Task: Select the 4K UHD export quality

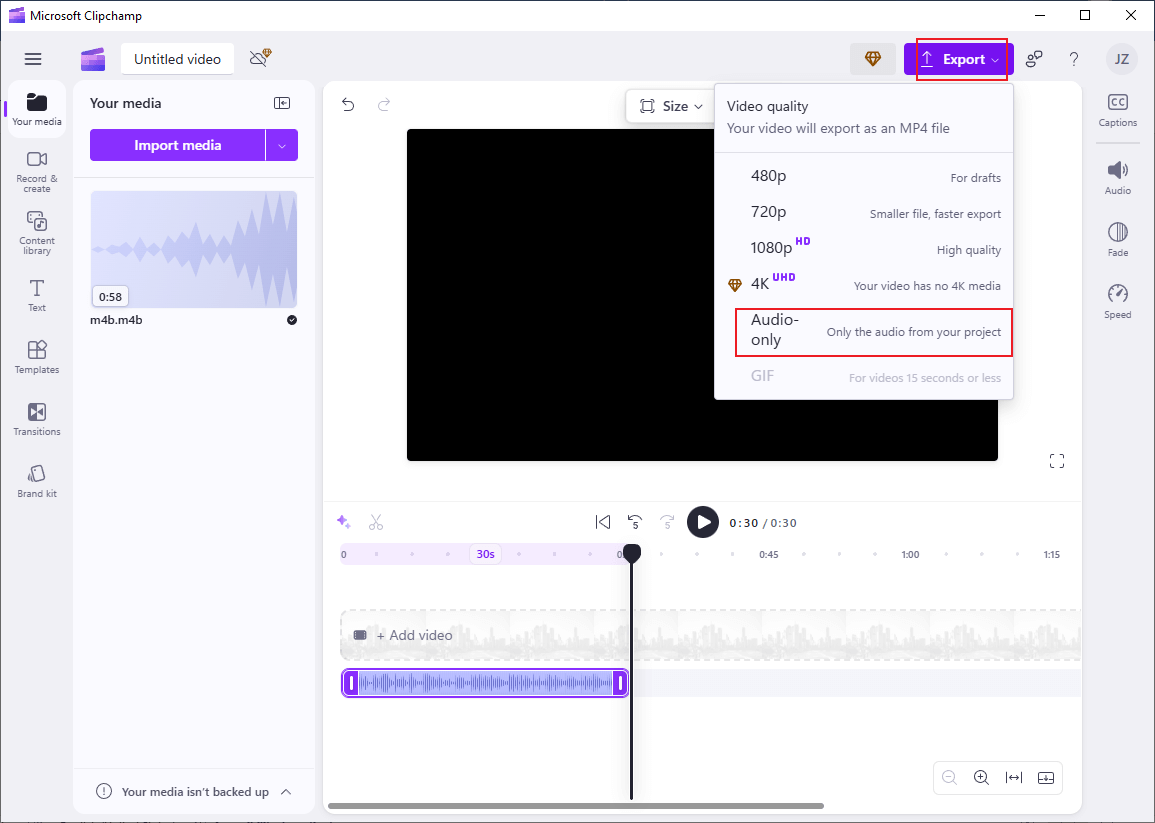Action: click(864, 284)
